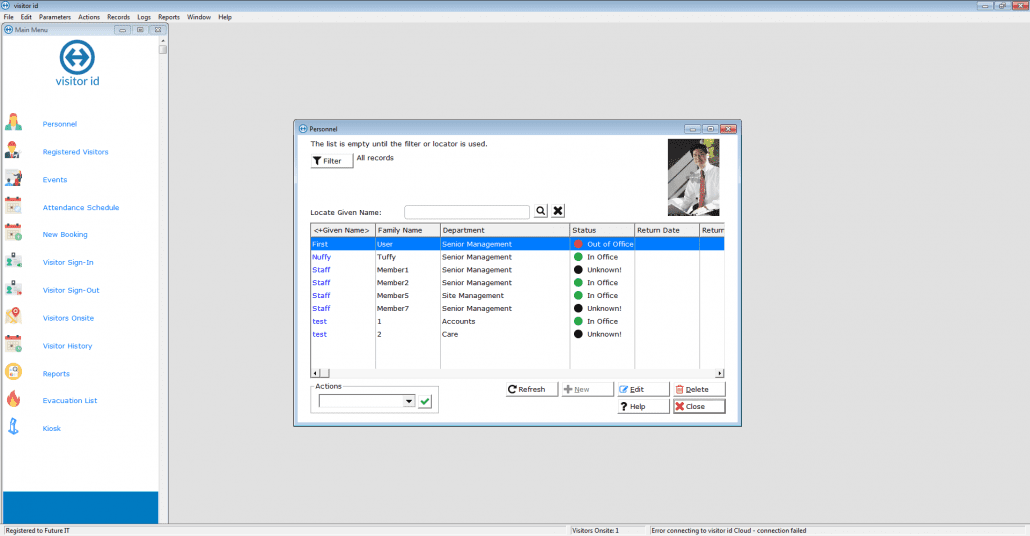Click the Personnel icon in Main Menu

click(14, 124)
